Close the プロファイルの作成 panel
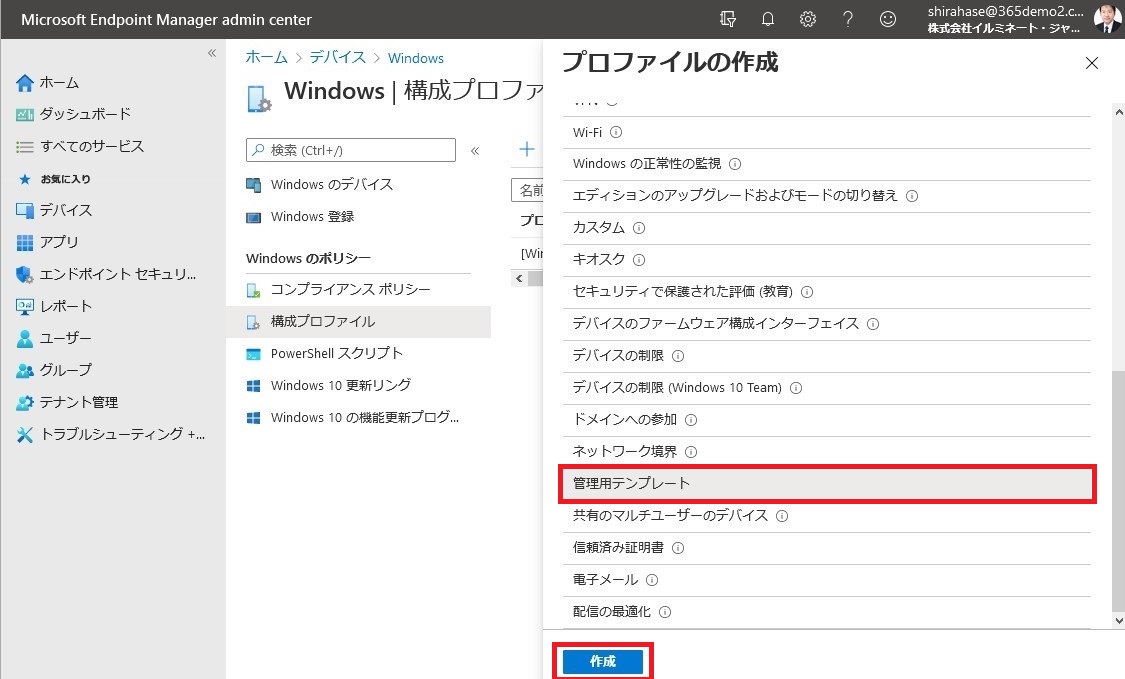The height and width of the screenshot is (679, 1125). tap(1092, 63)
